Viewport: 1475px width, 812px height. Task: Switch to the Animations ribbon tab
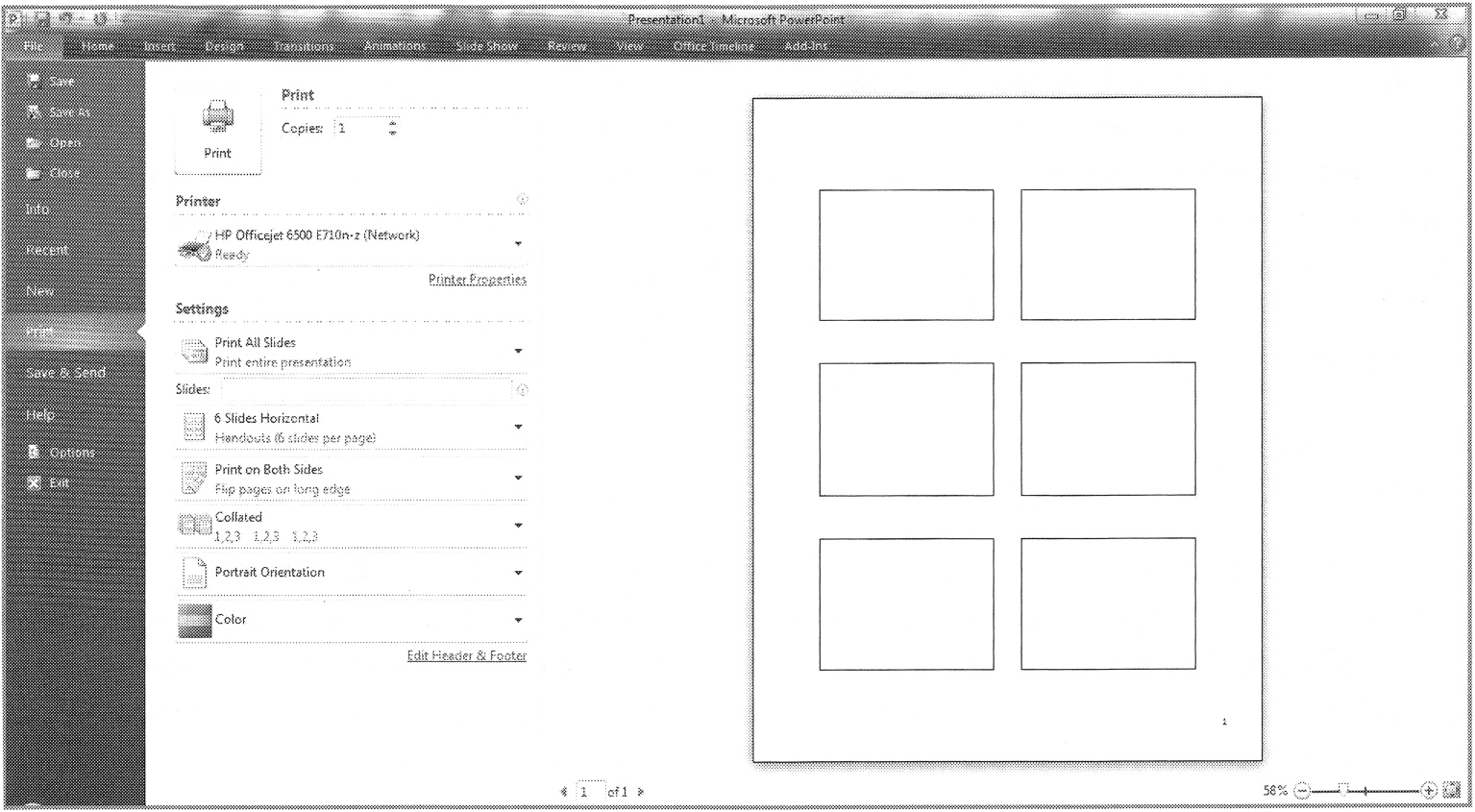point(395,46)
